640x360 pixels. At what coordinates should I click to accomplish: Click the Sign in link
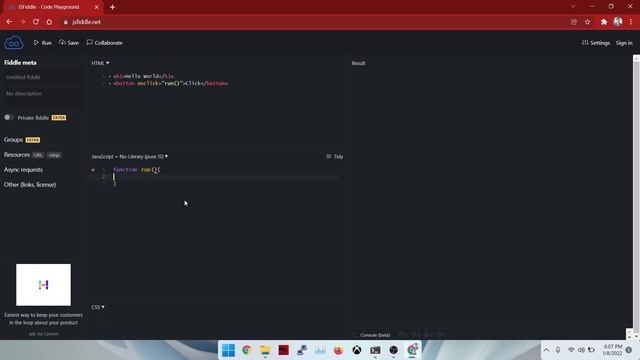tap(624, 43)
